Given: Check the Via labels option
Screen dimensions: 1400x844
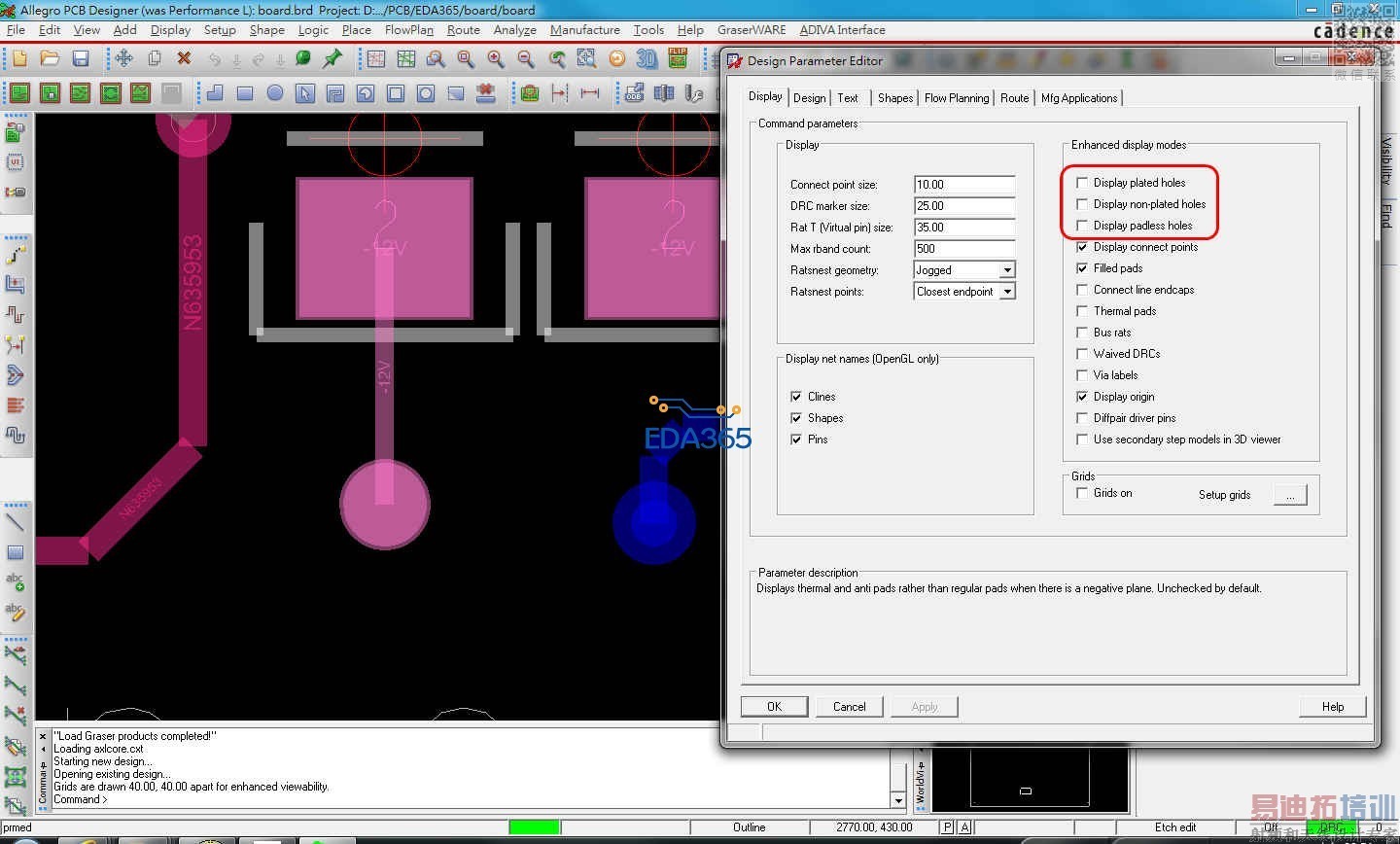Looking at the screenshot, I should pos(1082,375).
